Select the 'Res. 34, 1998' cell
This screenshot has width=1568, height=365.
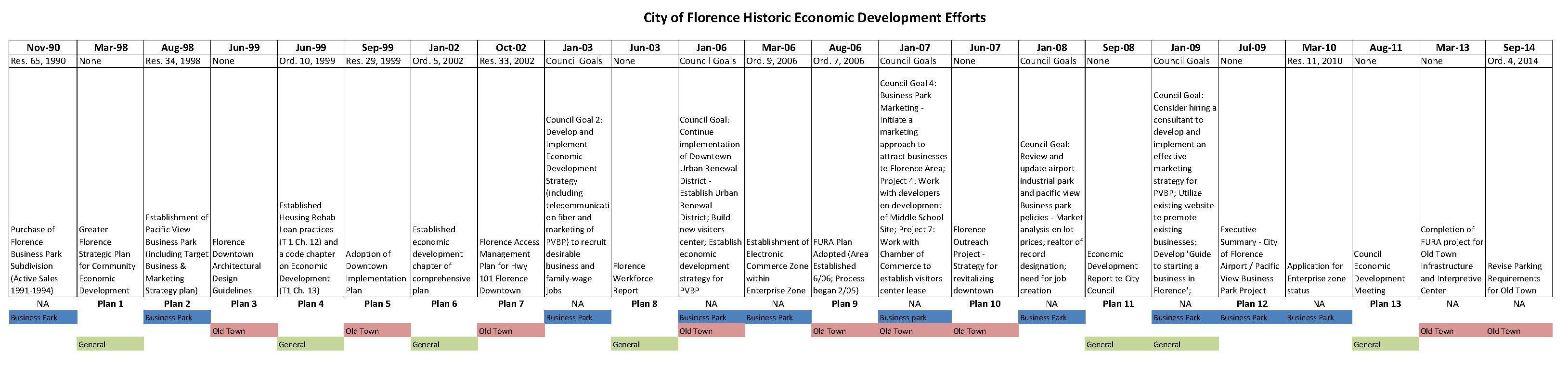(177, 61)
